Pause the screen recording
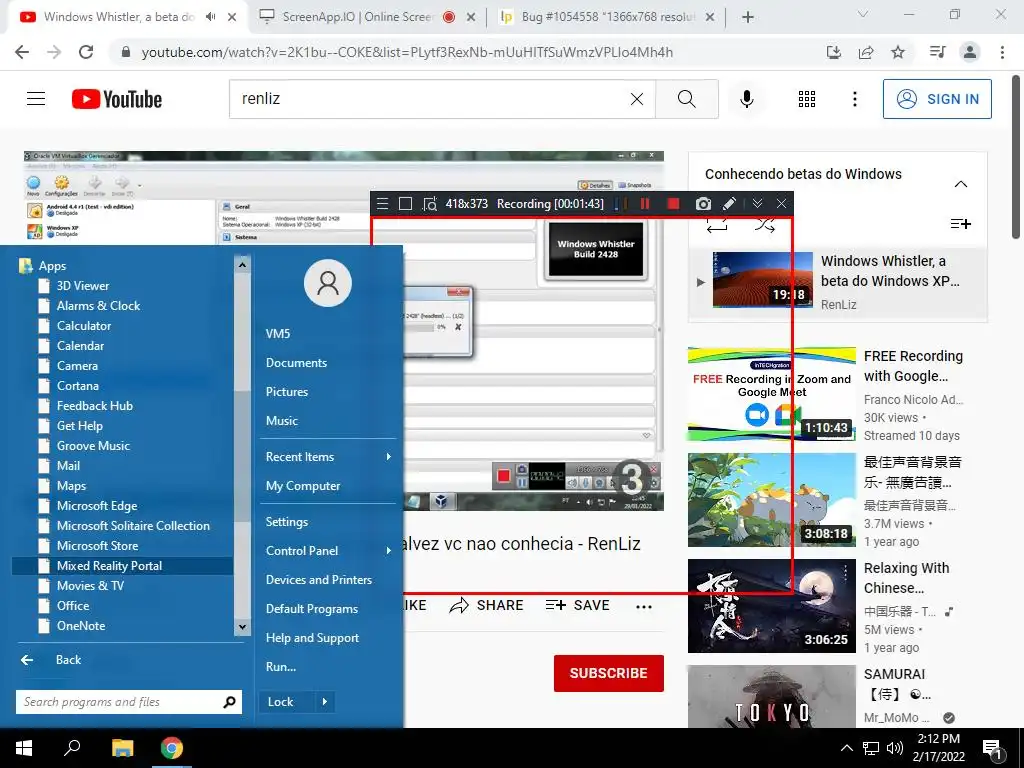 [645, 204]
